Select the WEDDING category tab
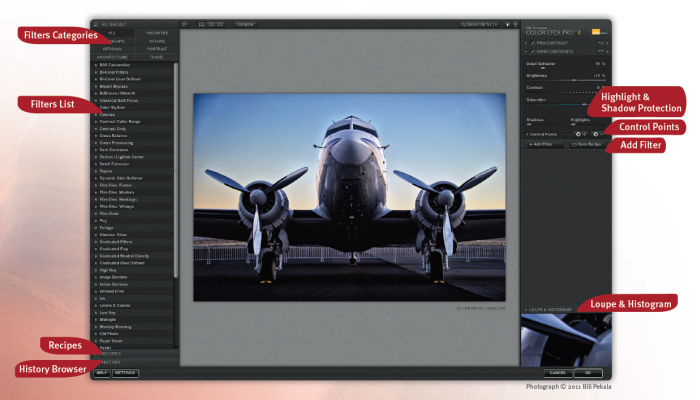Image resolution: width=700 pixels, height=400 pixels. click(x=112, y=49)
